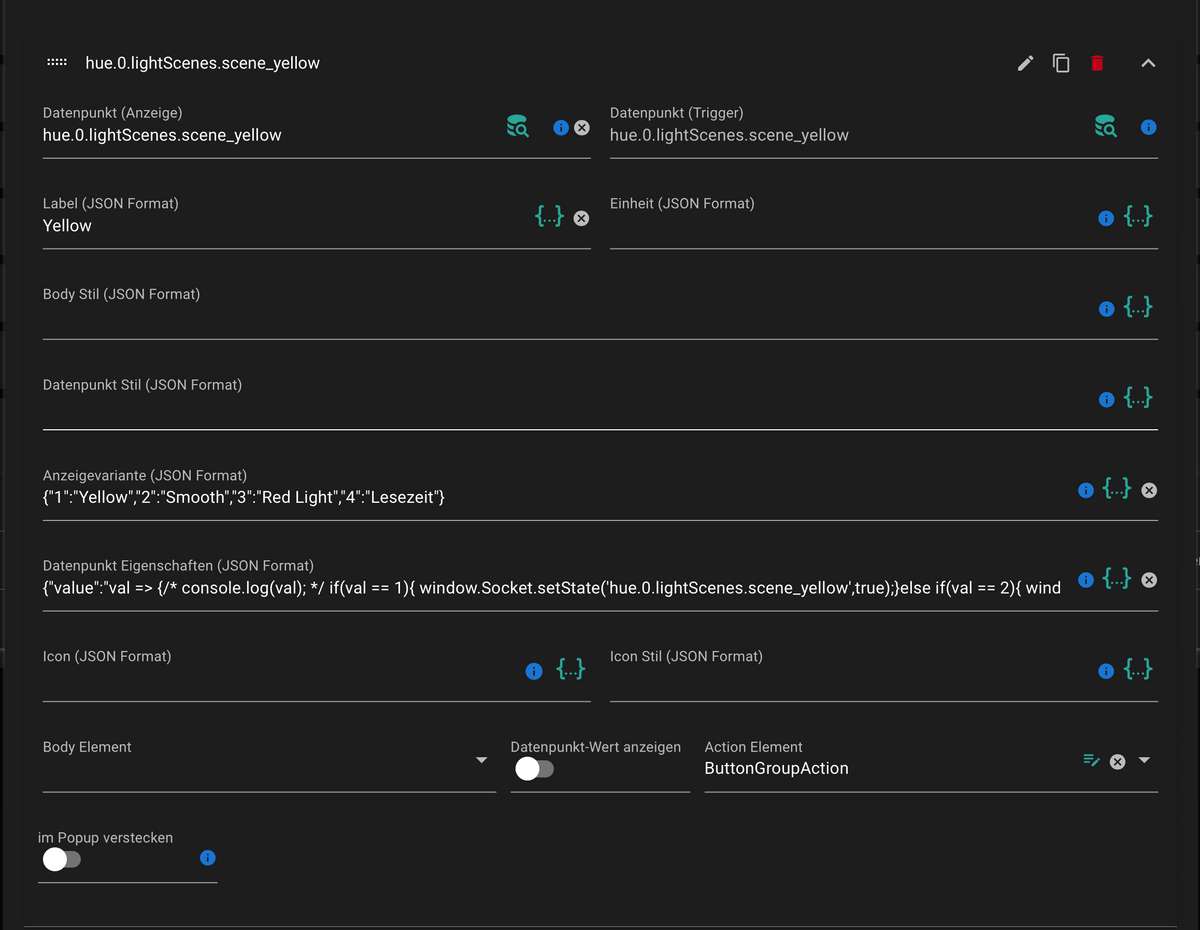Screen dimensions: 1200x930
Task: Grab the drag handle next to the entry title
Action: point(57,63)
